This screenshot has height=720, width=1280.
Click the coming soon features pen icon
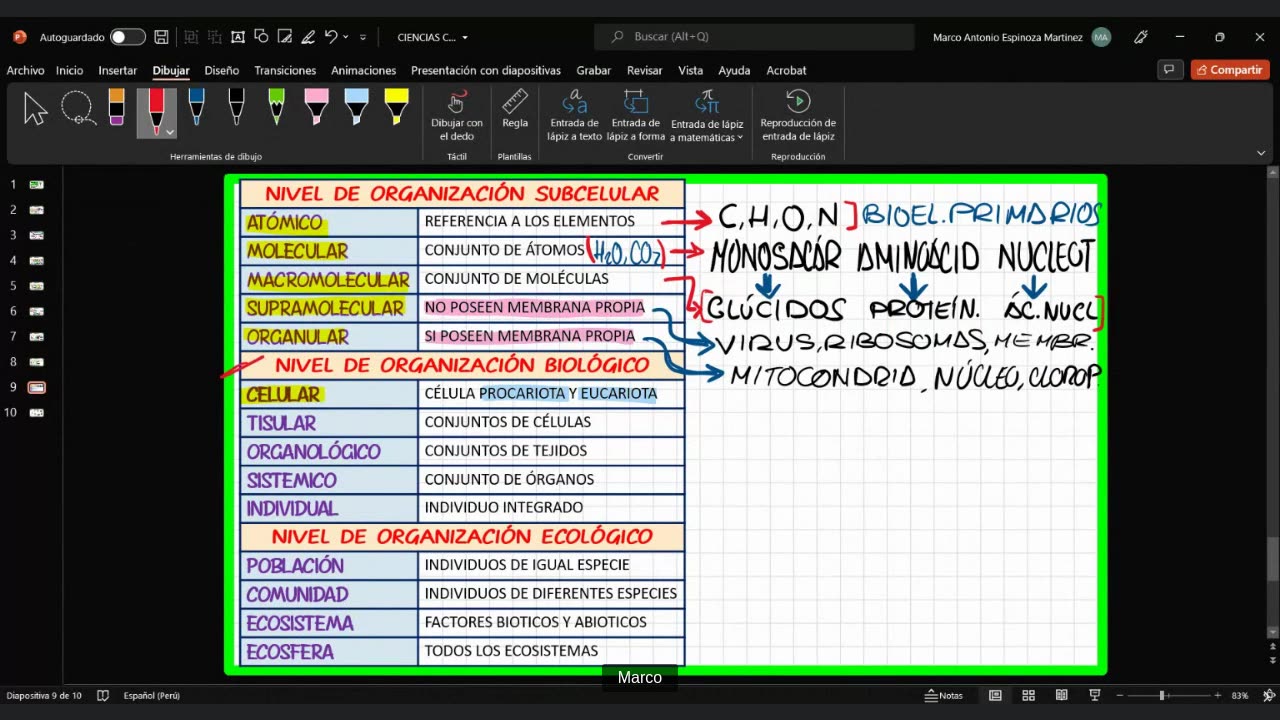pos(1141,37)
